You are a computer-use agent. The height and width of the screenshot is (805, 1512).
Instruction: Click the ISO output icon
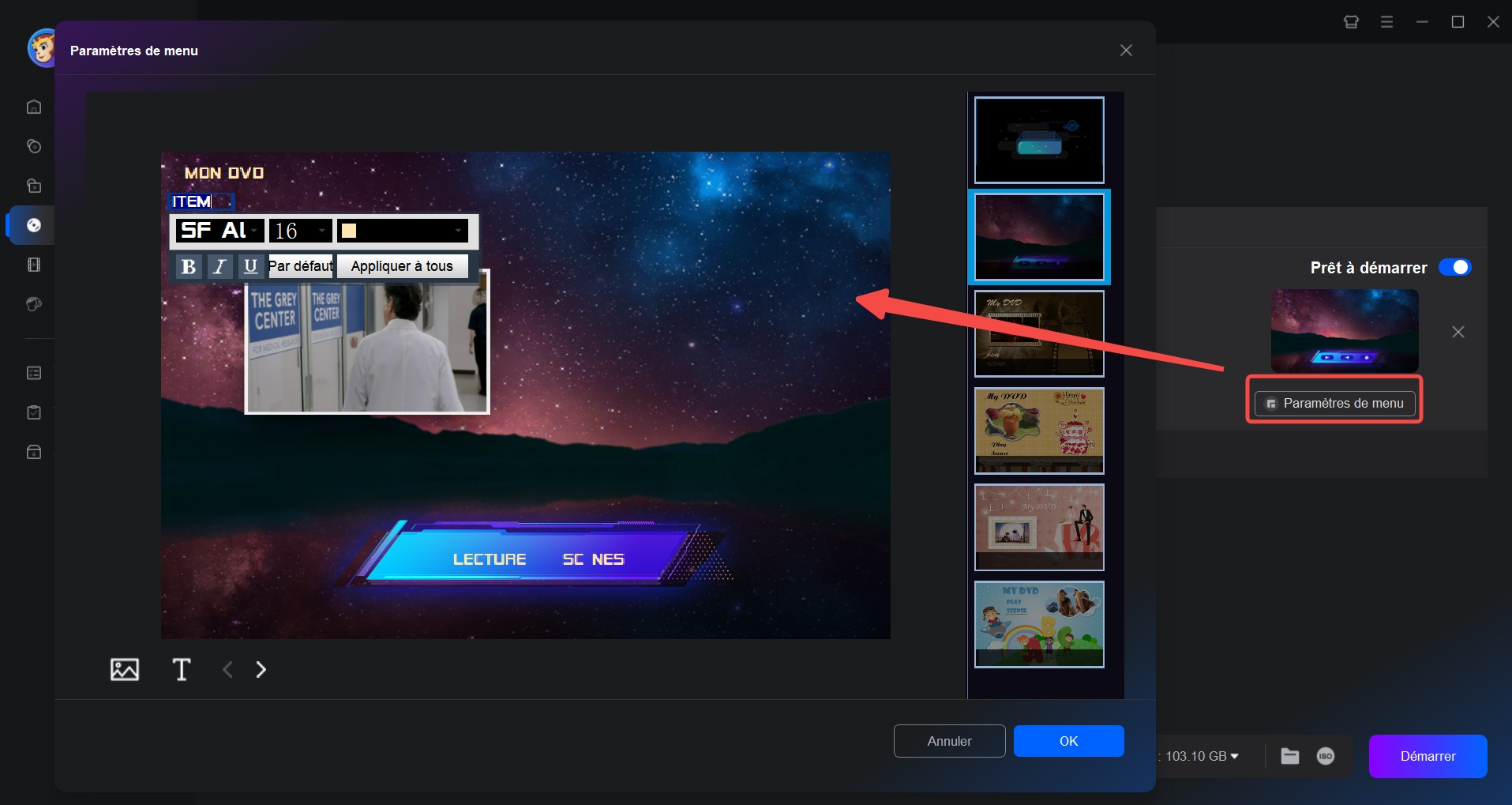pos(1326,756)
